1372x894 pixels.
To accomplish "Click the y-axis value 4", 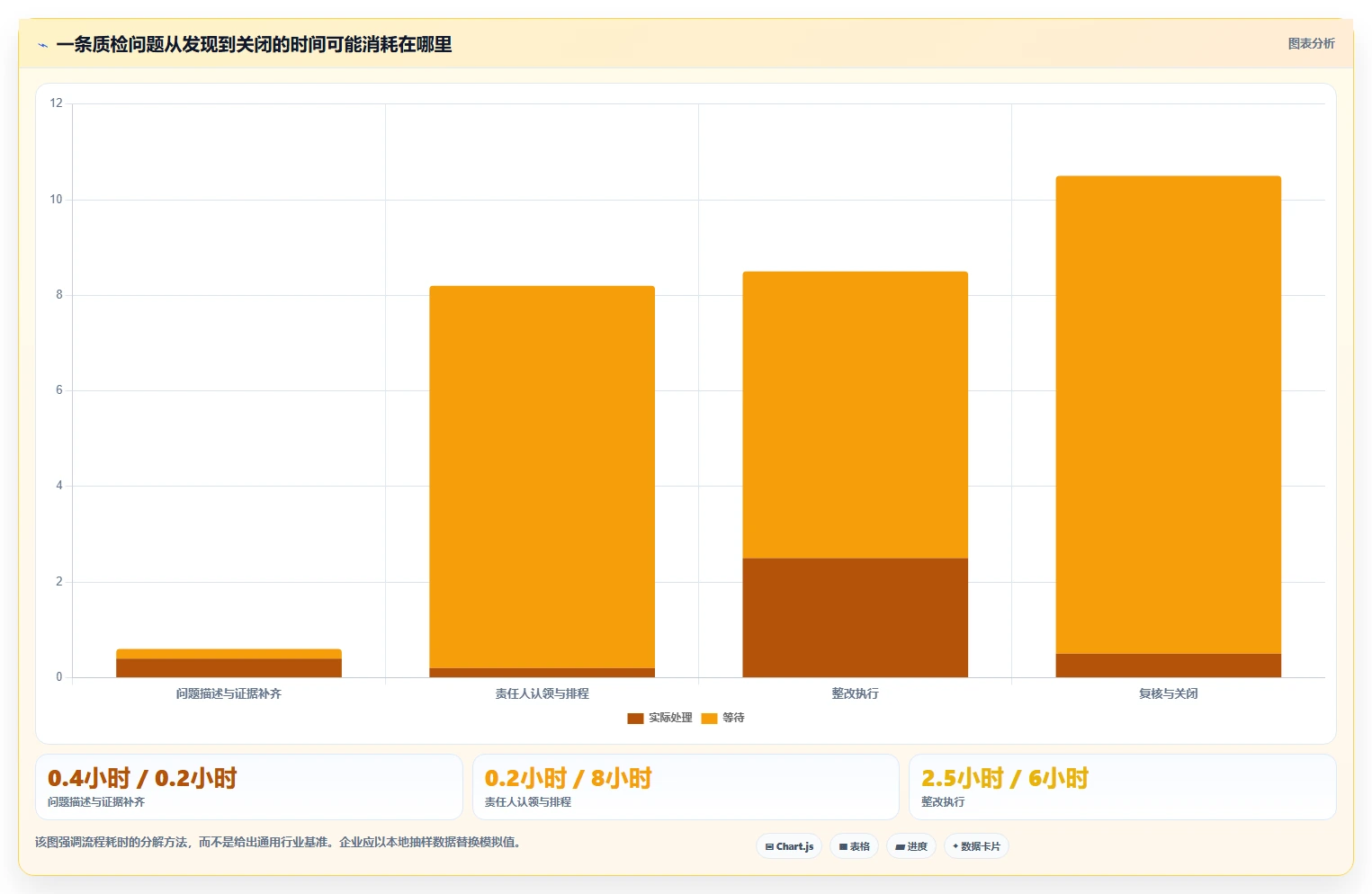I will pyautogui.click(x=59, y=486).
